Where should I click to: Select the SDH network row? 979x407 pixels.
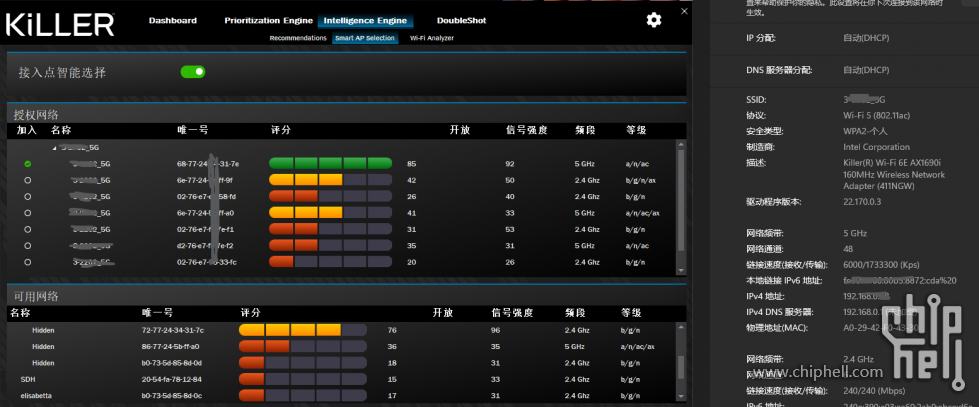(x=342, y=379)
